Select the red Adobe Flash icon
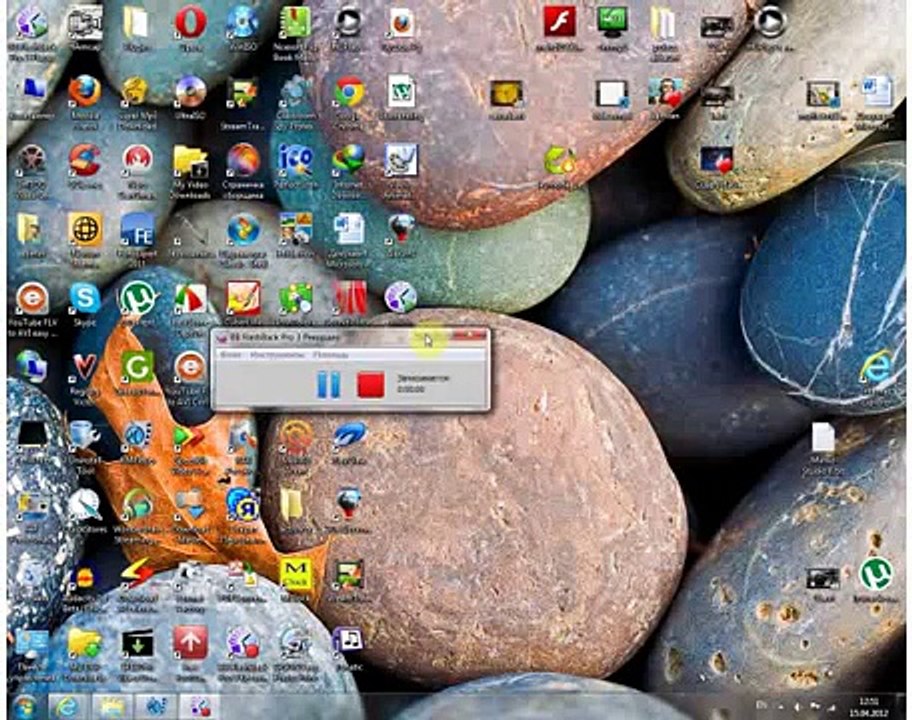912x720 pixels. 559,22
